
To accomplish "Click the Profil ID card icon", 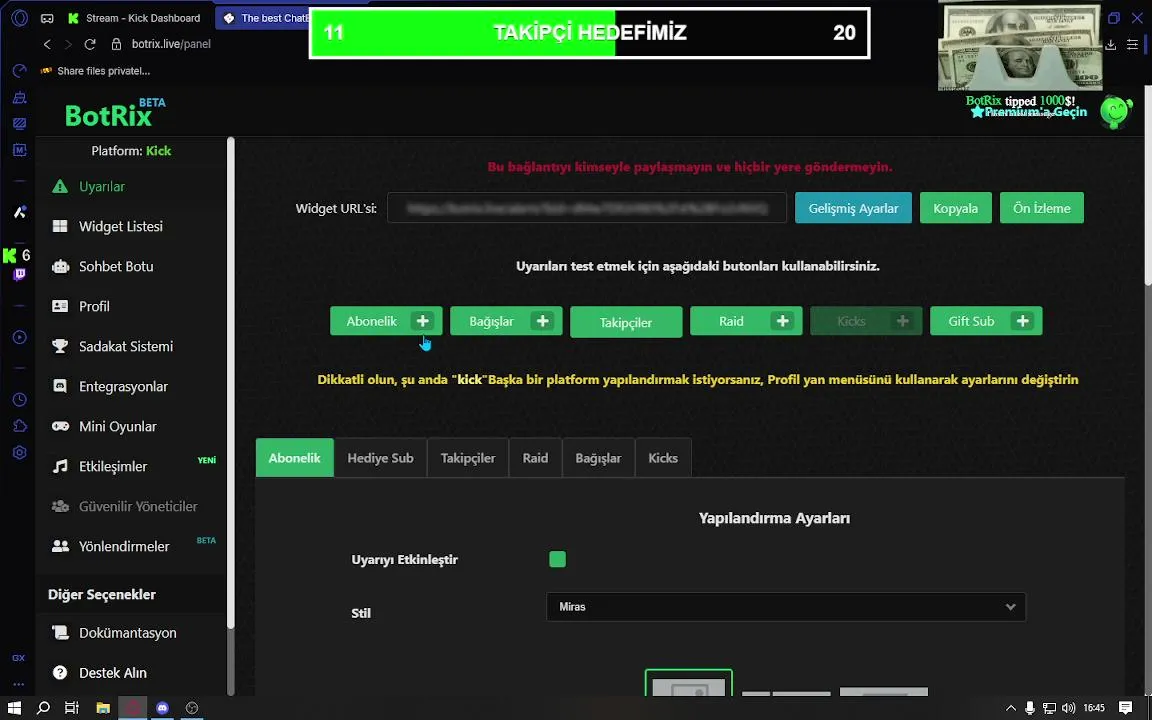I will [x=60, y=306].
